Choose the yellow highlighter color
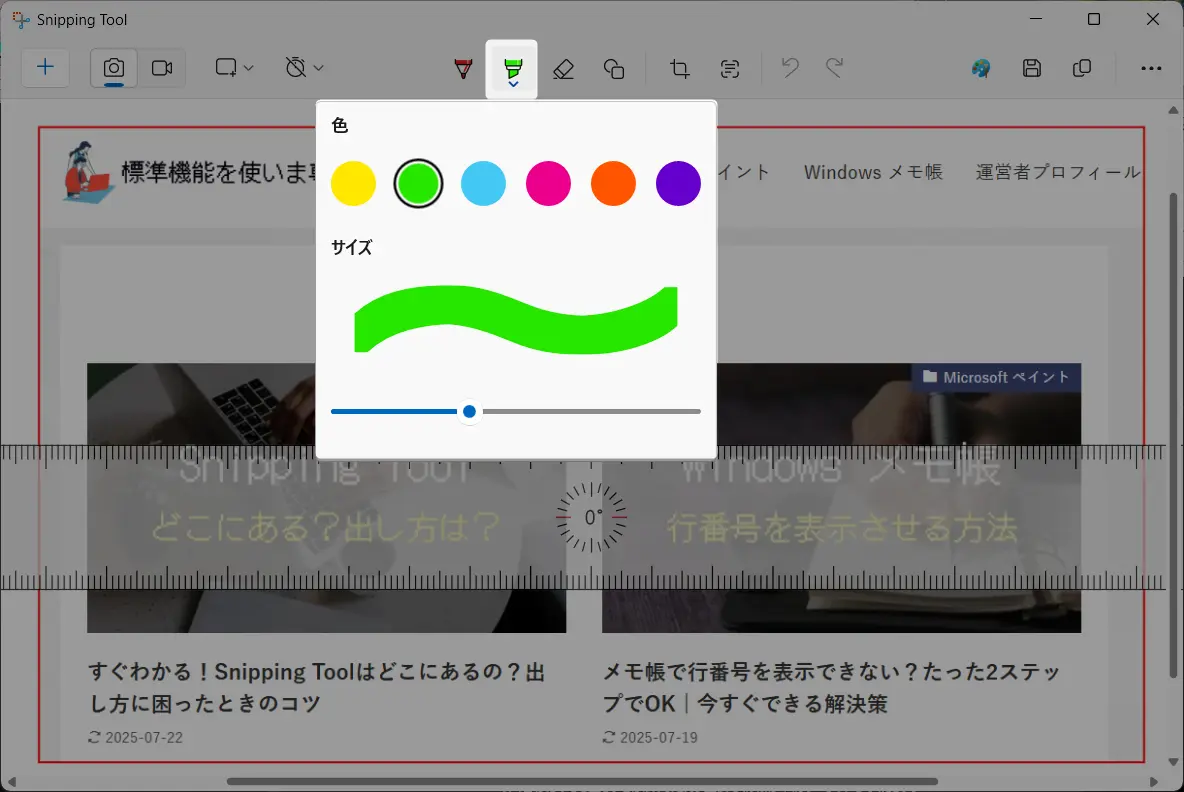The width and height of the screenshot is (1184, 792). 353,183
